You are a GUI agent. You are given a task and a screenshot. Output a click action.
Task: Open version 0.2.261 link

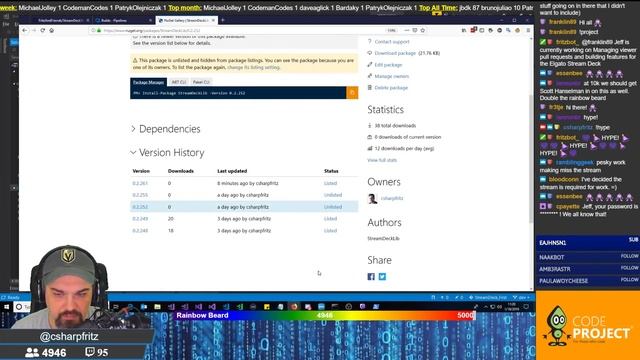pos(140,183)
